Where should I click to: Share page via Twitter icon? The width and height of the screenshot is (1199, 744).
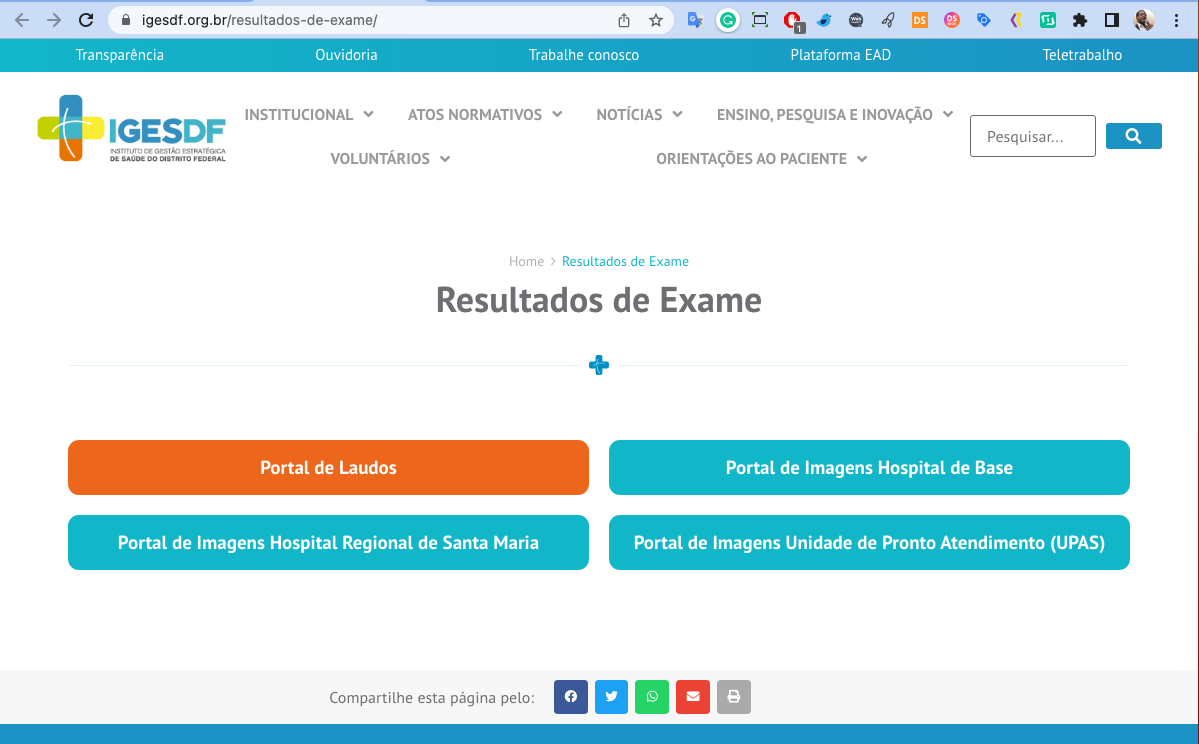point(611,697)
